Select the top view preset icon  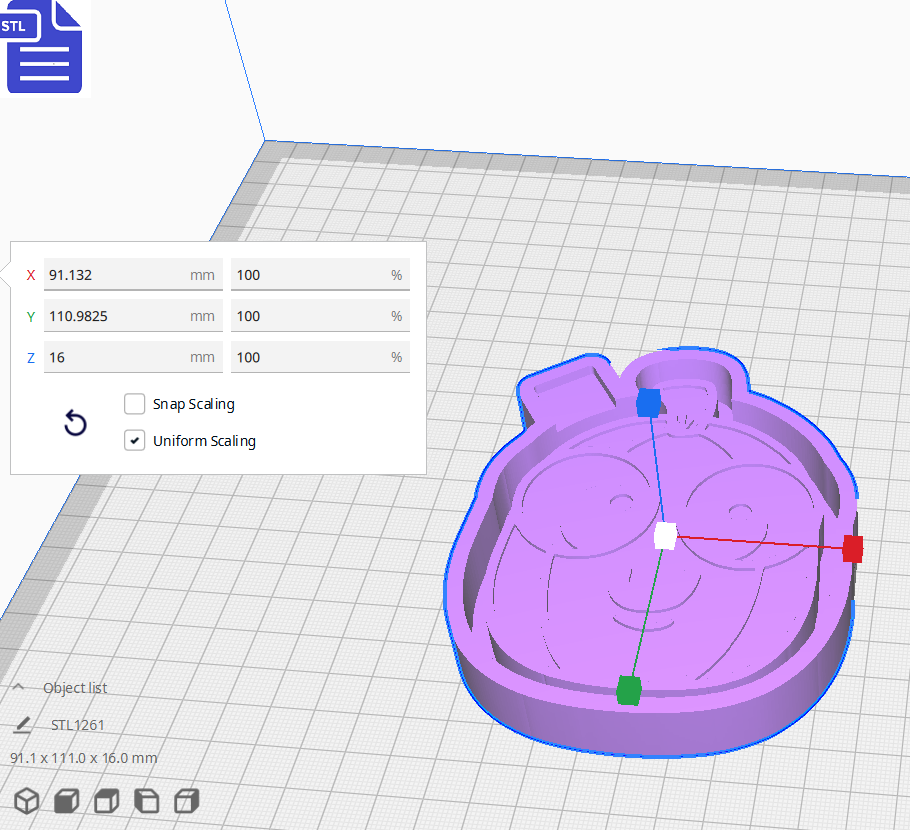click(105, 801)
